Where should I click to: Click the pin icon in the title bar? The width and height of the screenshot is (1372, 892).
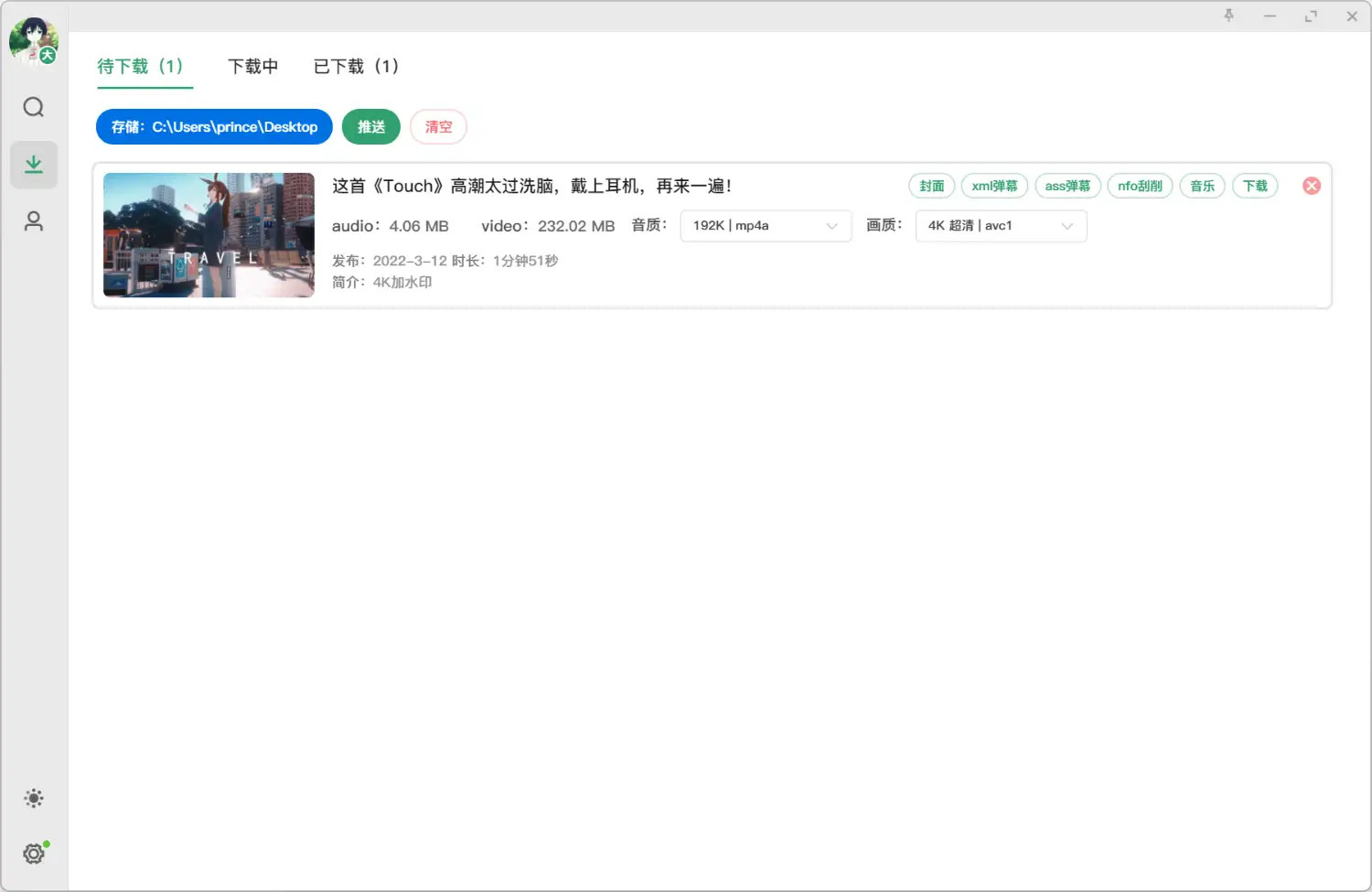pyautogui.click(x=1229, y=16)
